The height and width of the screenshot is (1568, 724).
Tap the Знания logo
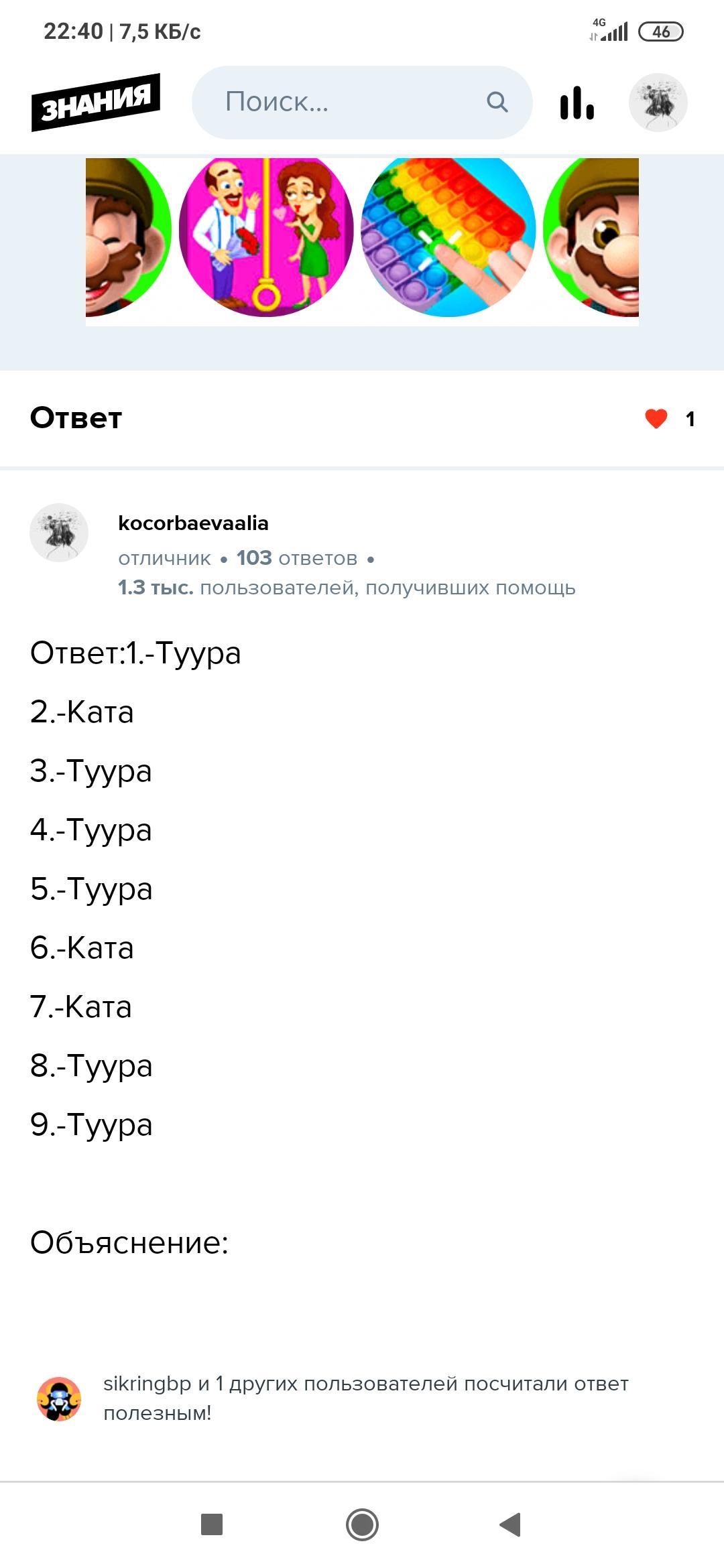coord(95,102)
